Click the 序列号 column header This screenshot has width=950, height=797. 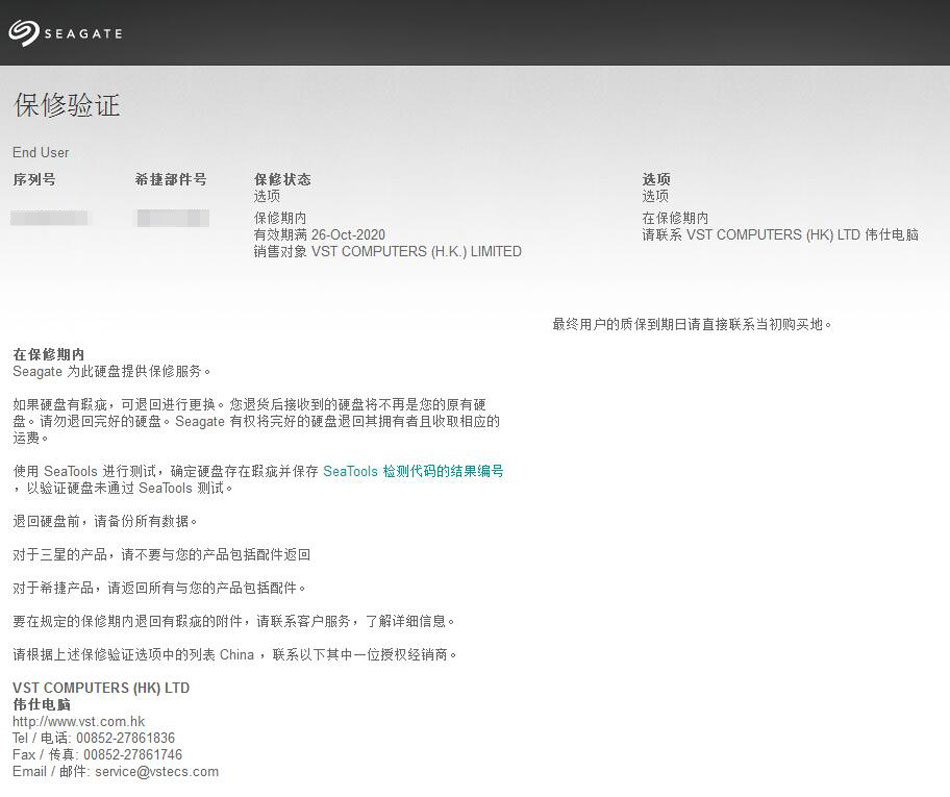(32, 179)
